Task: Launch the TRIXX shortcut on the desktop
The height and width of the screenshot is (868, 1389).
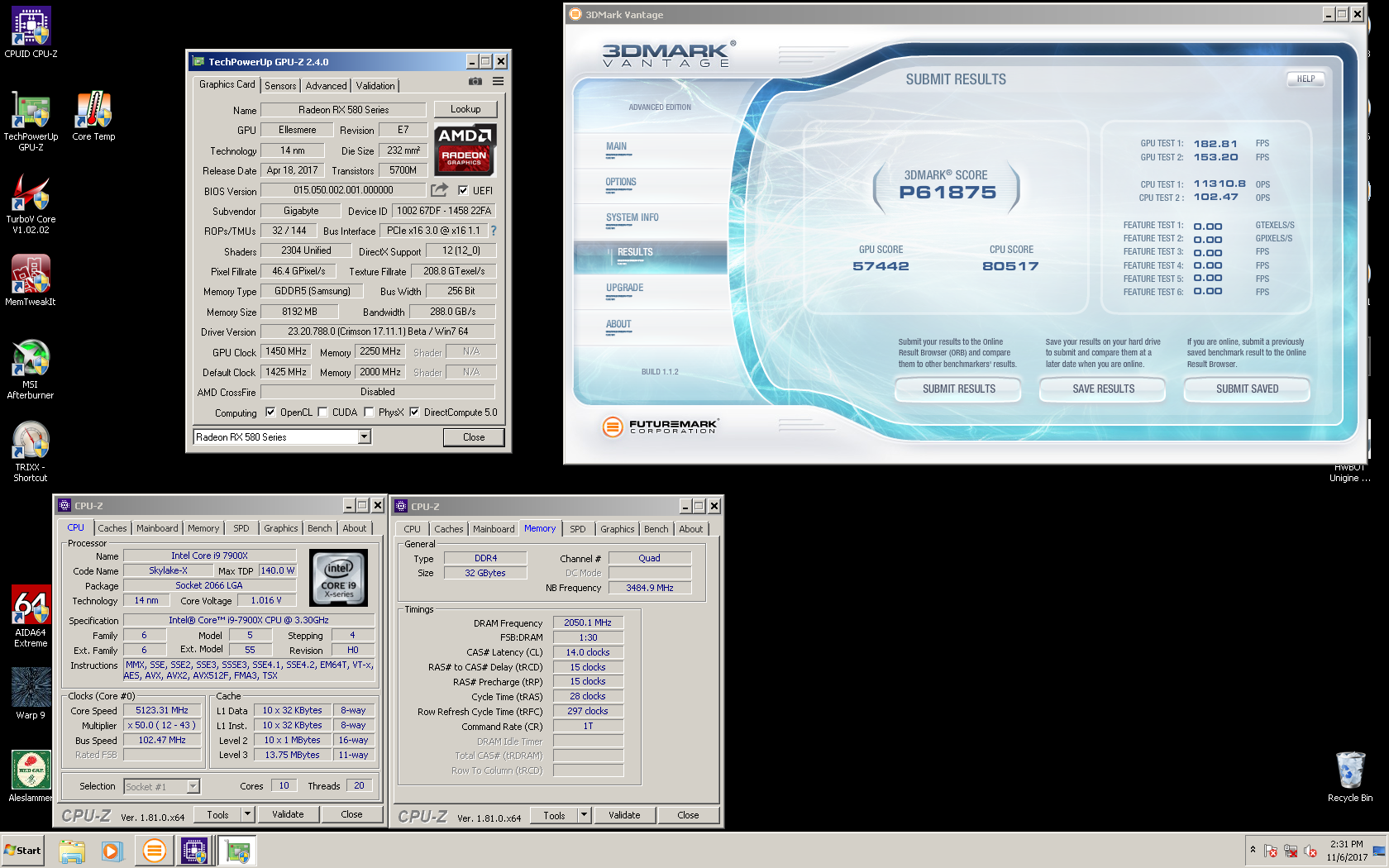Action: (x=31, y=451)
